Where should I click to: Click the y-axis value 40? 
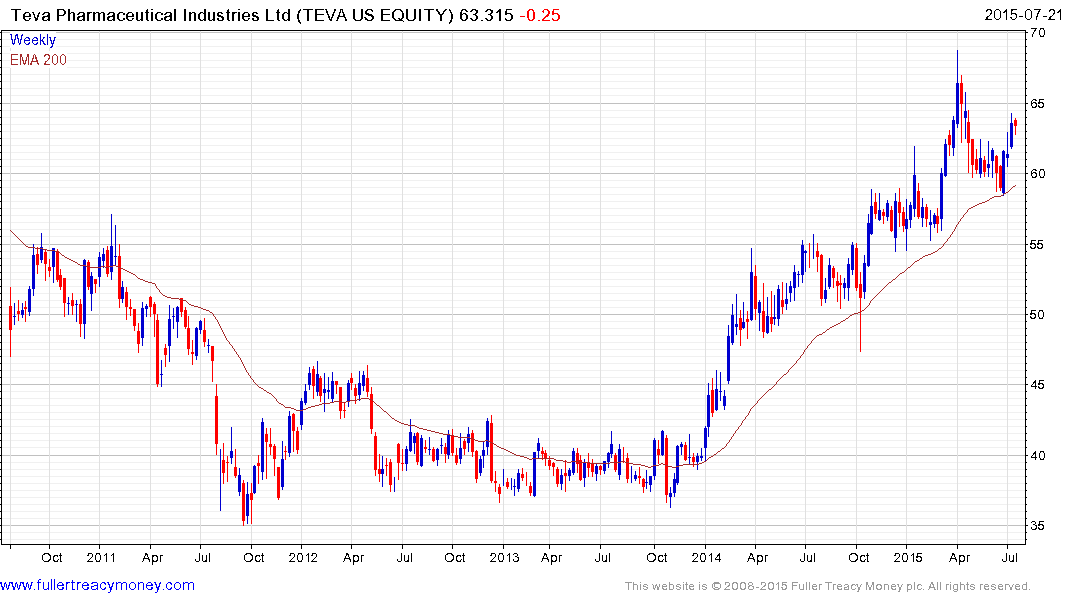click(1038, 455)
